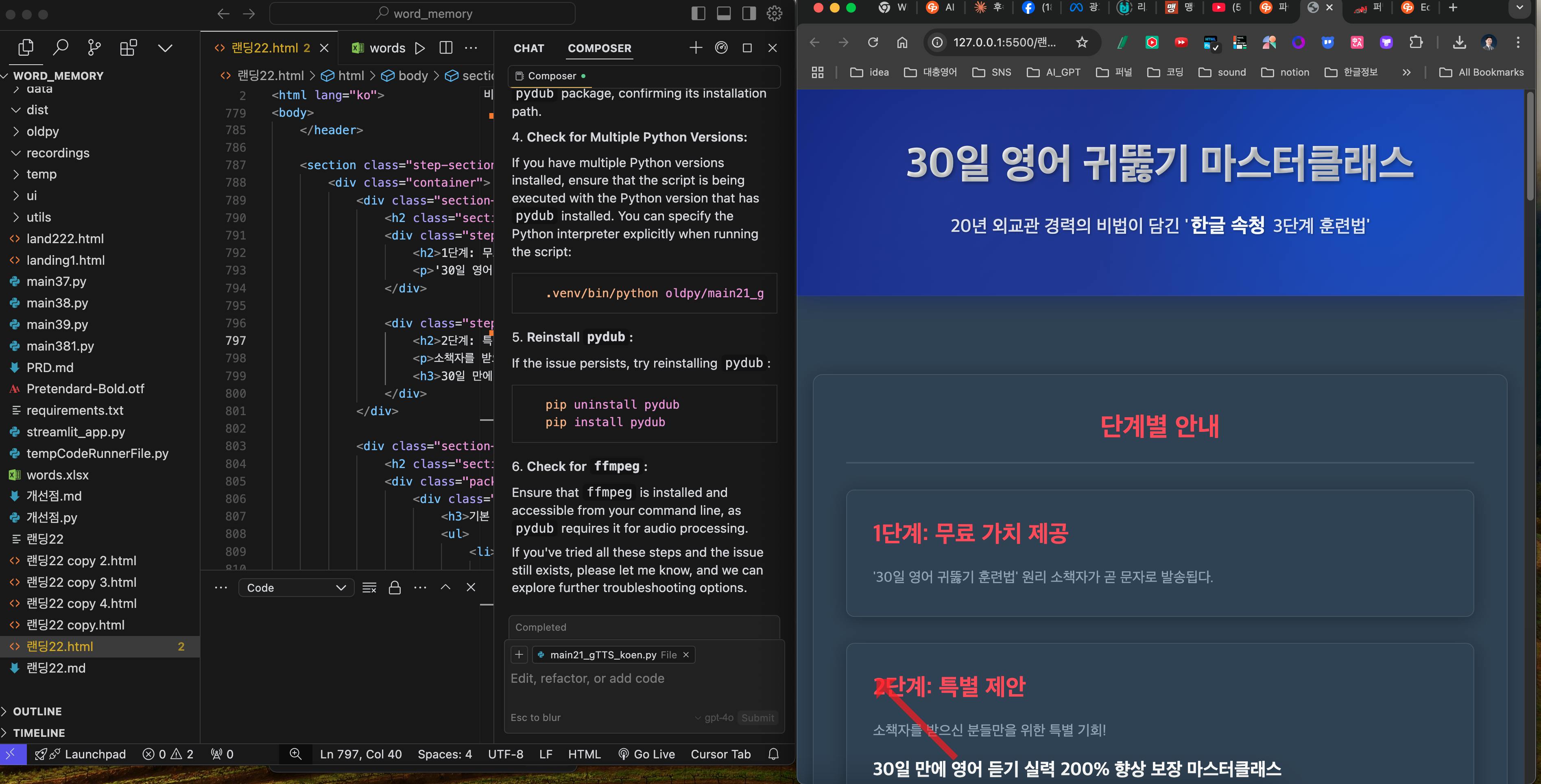1541x784 pixels.
Task: Click the Submit button in Composer
Action: [x=757, y=718]
